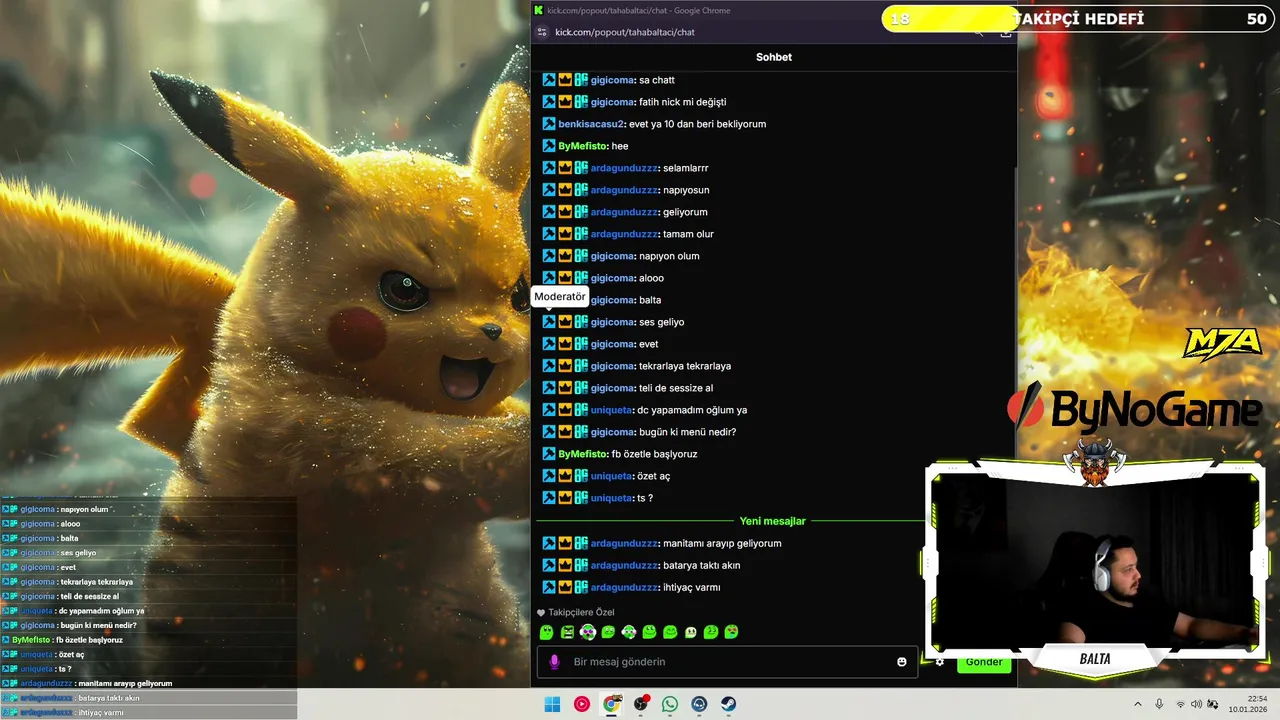Click crown badge on 'ihtiyaç varmı' row

click(565, 587)
